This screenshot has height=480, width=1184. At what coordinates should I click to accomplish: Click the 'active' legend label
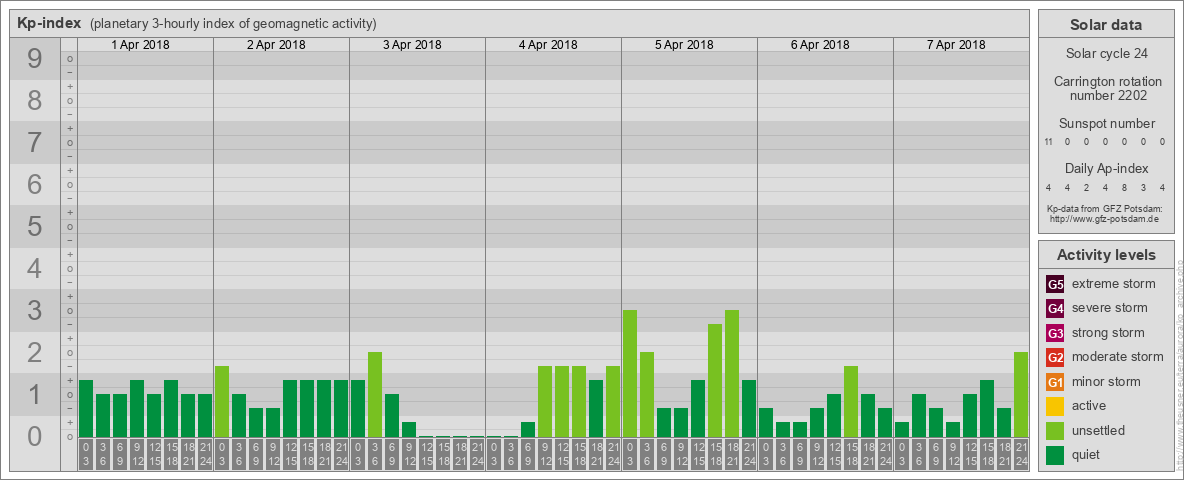tap(1089, 406)
